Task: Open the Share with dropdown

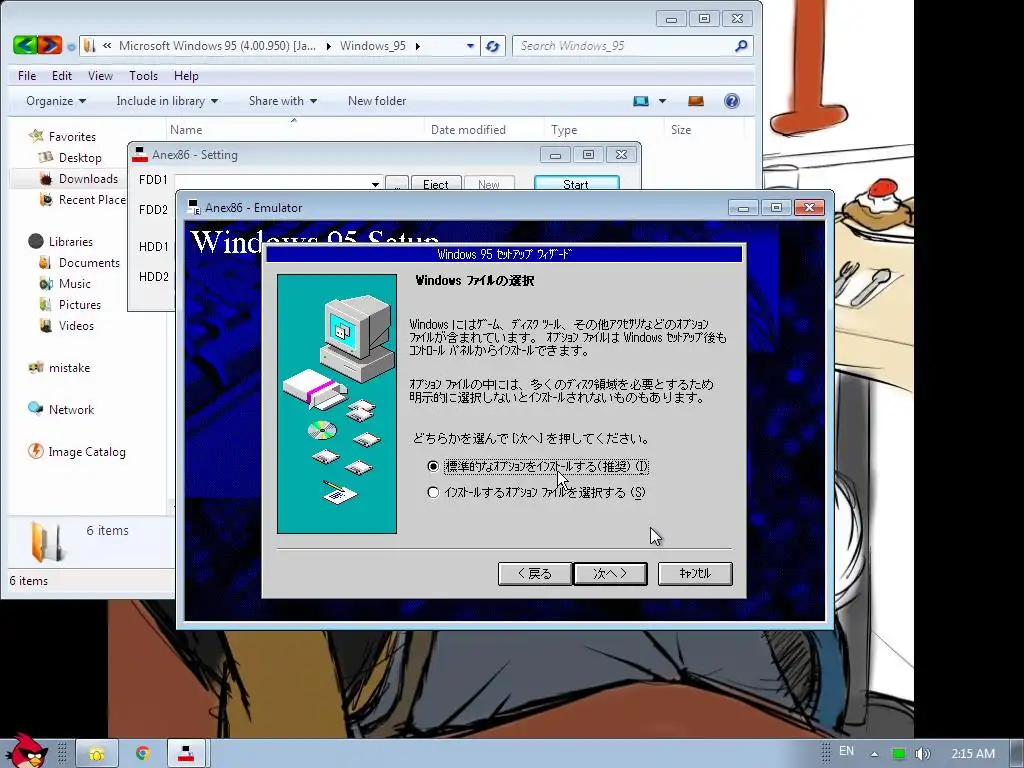Action: tap(283, 101)
